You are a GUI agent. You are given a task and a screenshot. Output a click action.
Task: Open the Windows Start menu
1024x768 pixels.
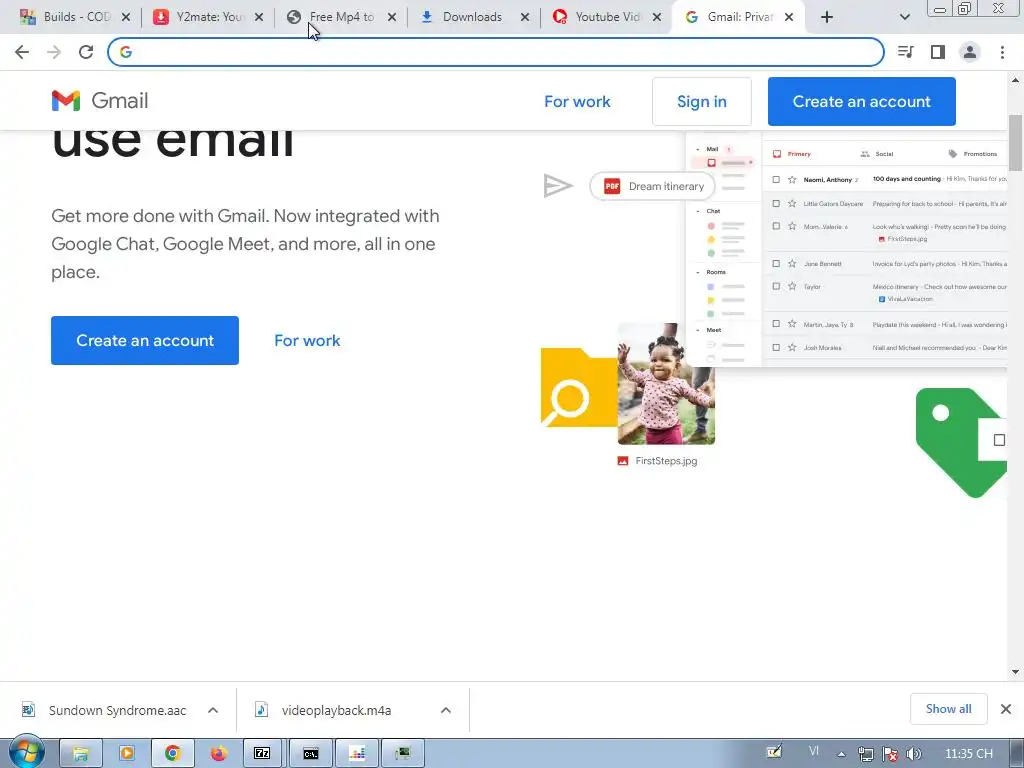coord(26,754)
